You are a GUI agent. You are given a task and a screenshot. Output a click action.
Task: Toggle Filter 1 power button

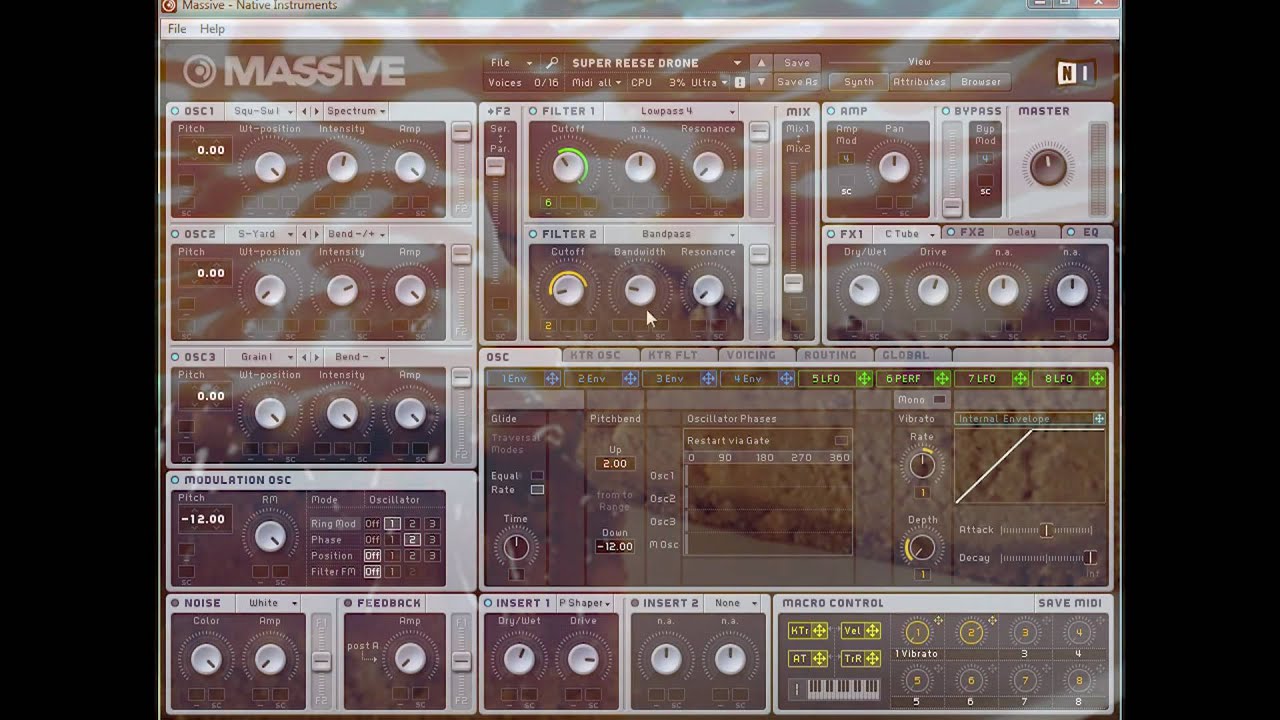pyautogui.click(x=533, y=111)
